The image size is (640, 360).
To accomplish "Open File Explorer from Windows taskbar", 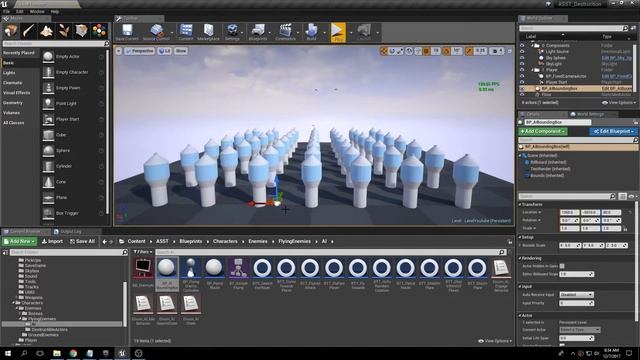I will tap(57, 353).
